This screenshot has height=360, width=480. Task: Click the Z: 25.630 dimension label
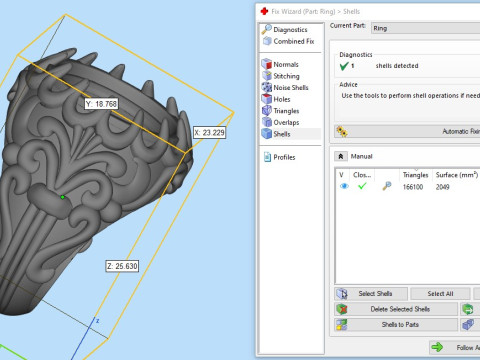[x=122, y=266]
